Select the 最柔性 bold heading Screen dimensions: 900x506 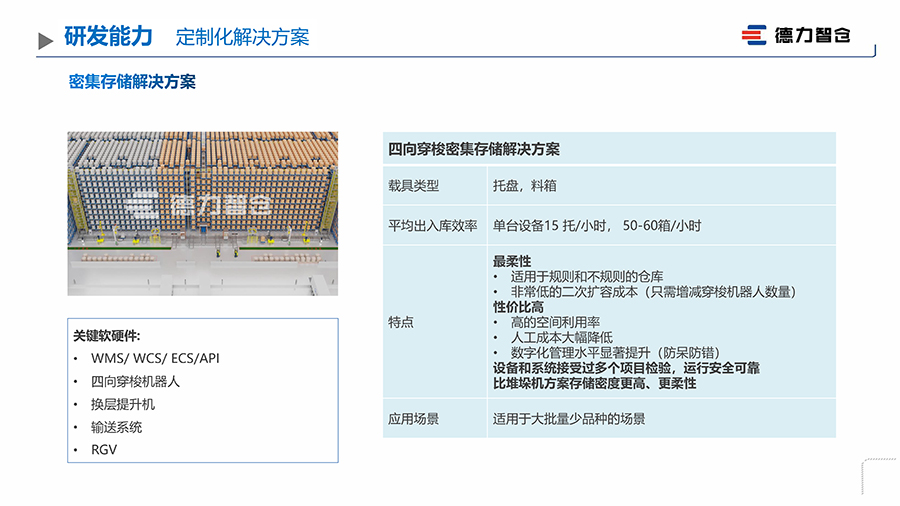point(511,261)
